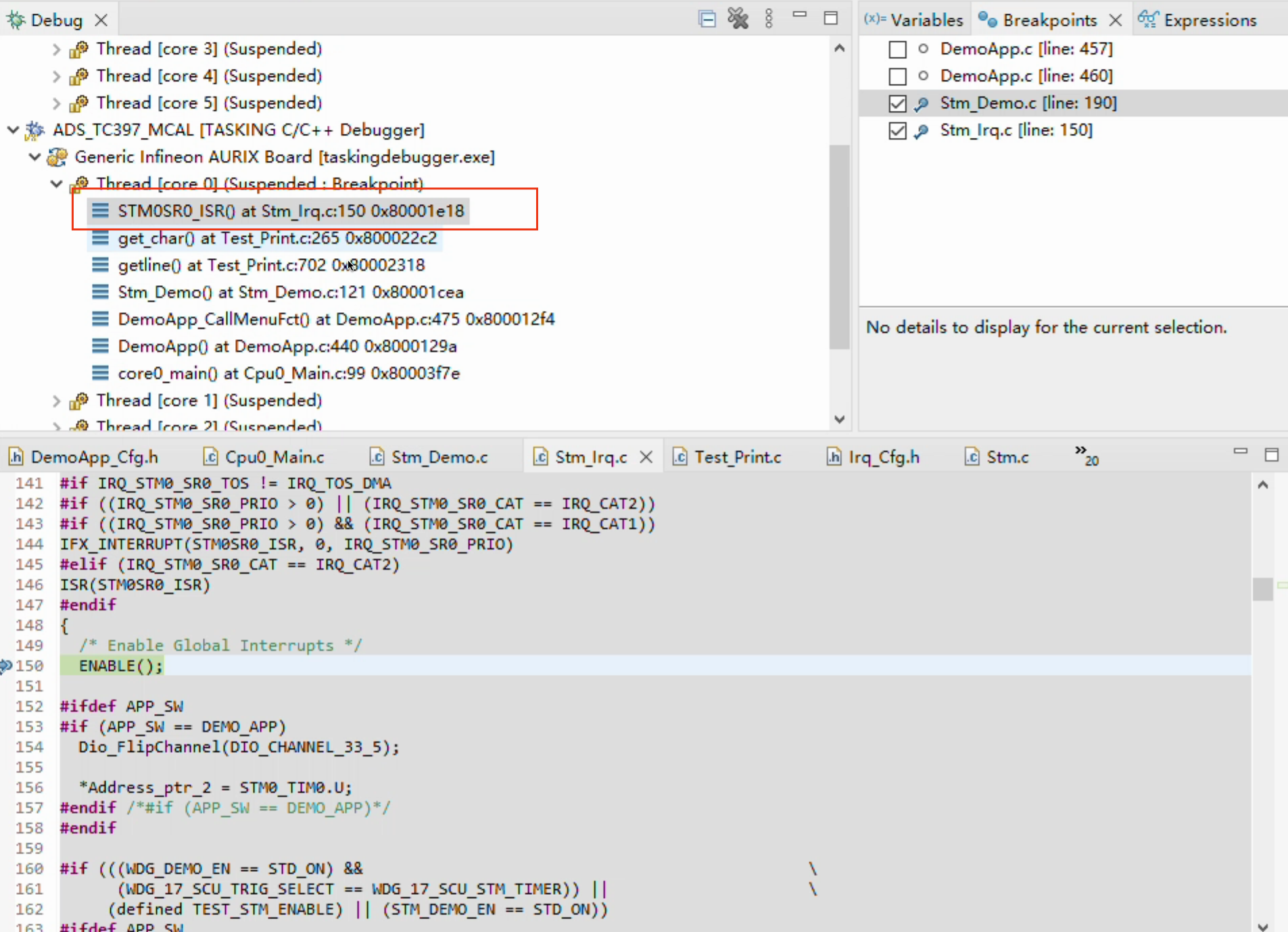Viewport: 1288px width, 932px height.
Task: Click the disabled breakpoint icon of DemoApp.c line 457
Action: pyautogui.click(x=923, y=49)
